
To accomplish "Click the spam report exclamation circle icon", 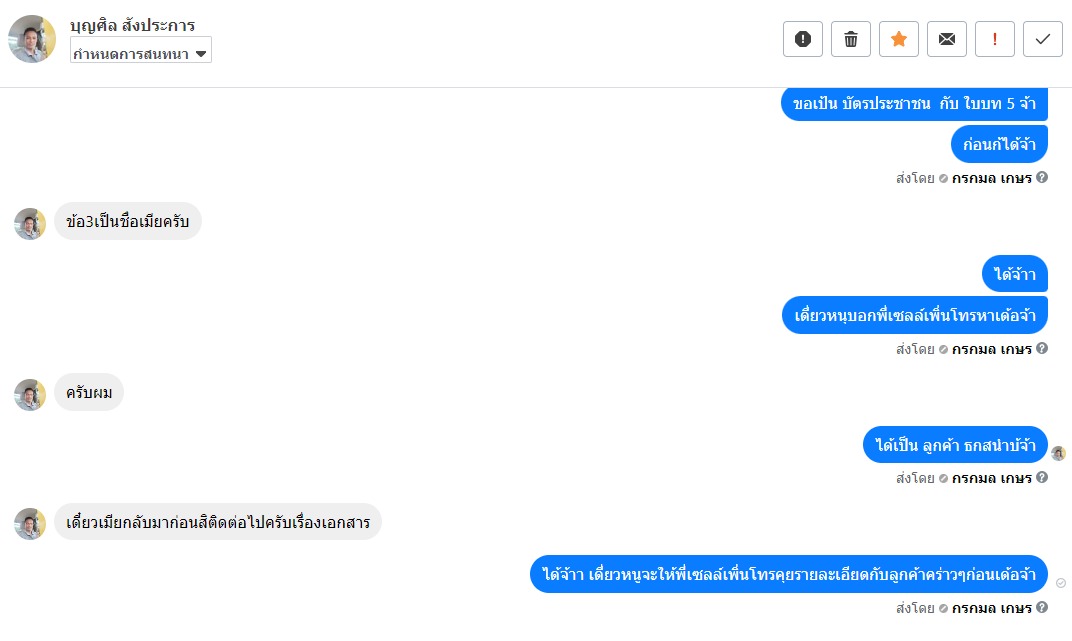I will point(803,39).
